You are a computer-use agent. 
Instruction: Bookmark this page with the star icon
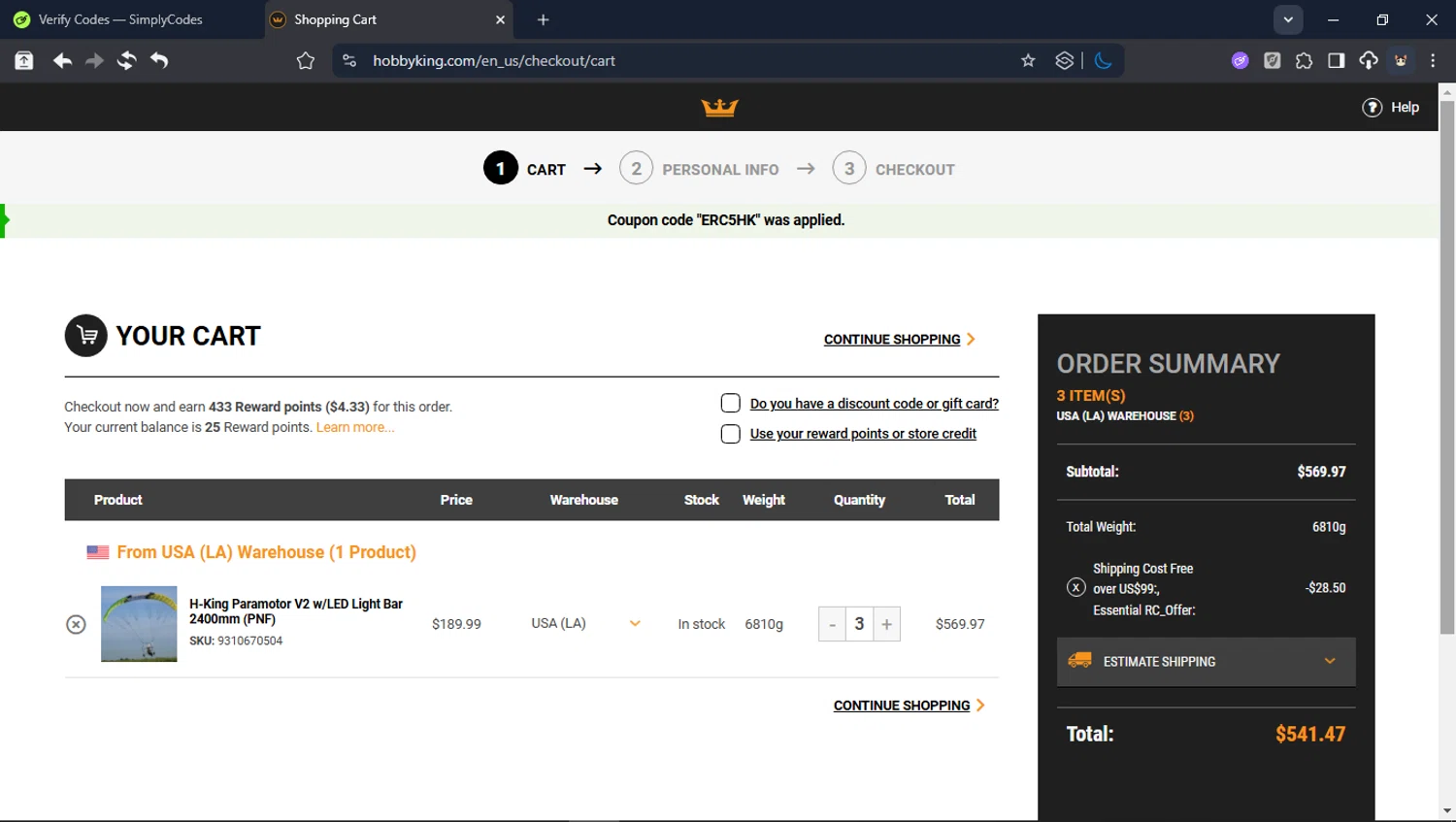[x=1028, y=60]
